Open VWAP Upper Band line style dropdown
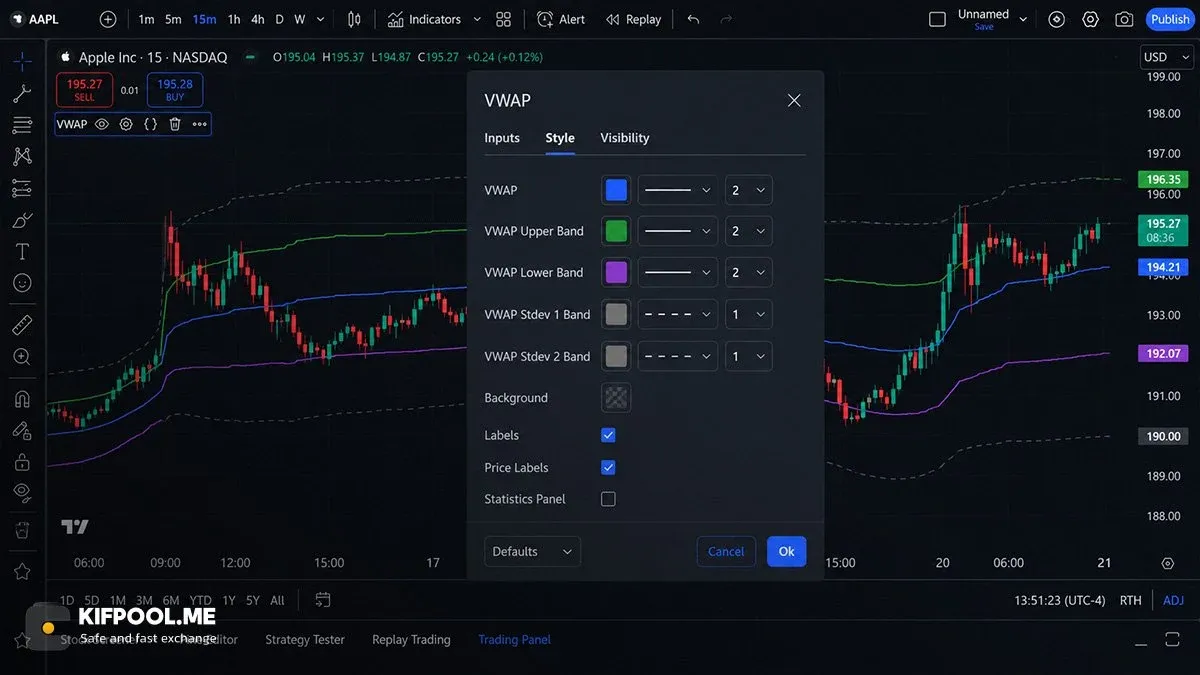Viewport: 1200px width, 675px height. point(678,231)
